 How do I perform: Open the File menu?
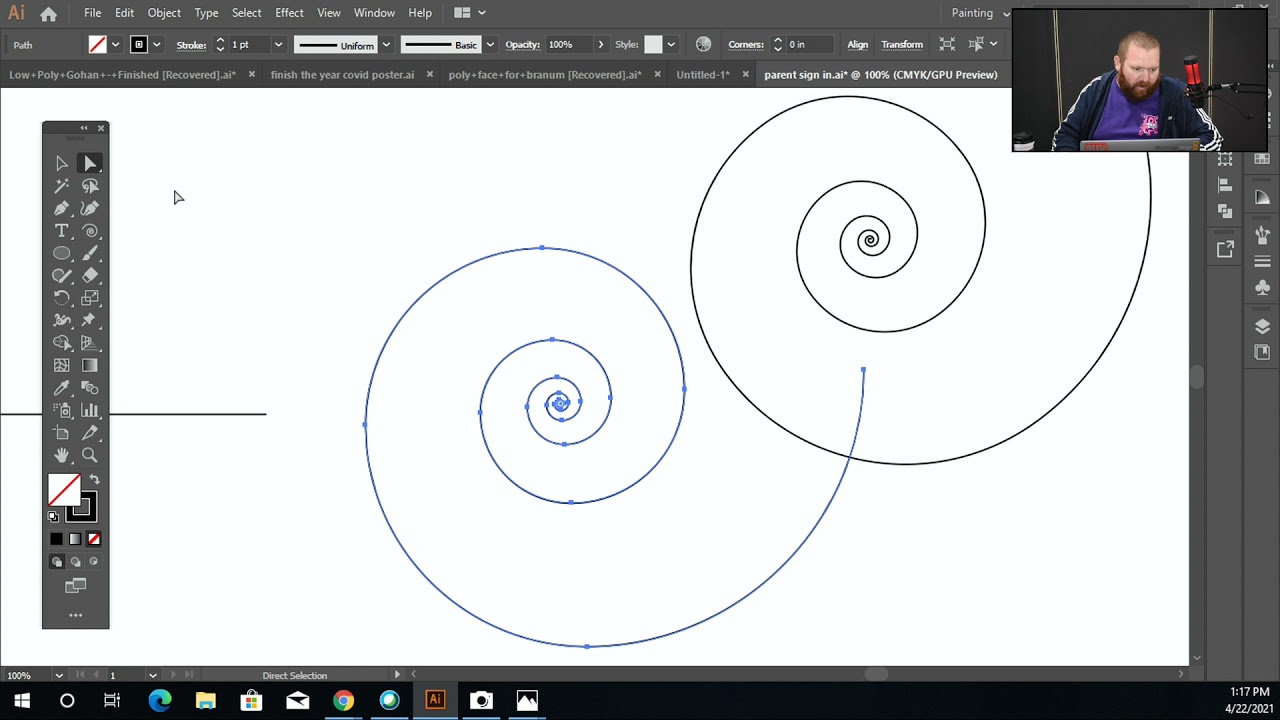click(x=92, y=13)
